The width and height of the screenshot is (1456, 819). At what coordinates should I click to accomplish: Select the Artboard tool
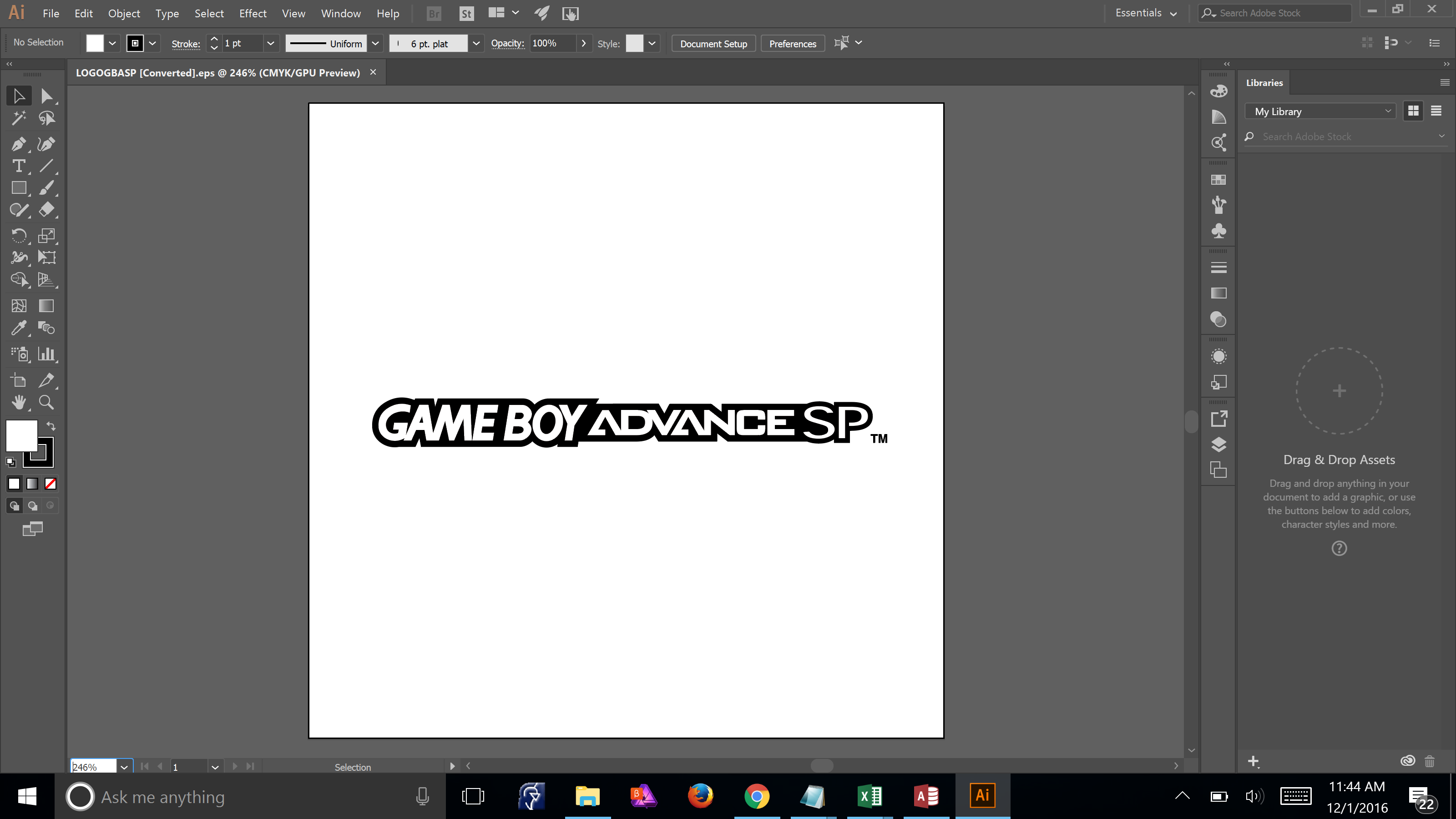click(x=19, y=380)
